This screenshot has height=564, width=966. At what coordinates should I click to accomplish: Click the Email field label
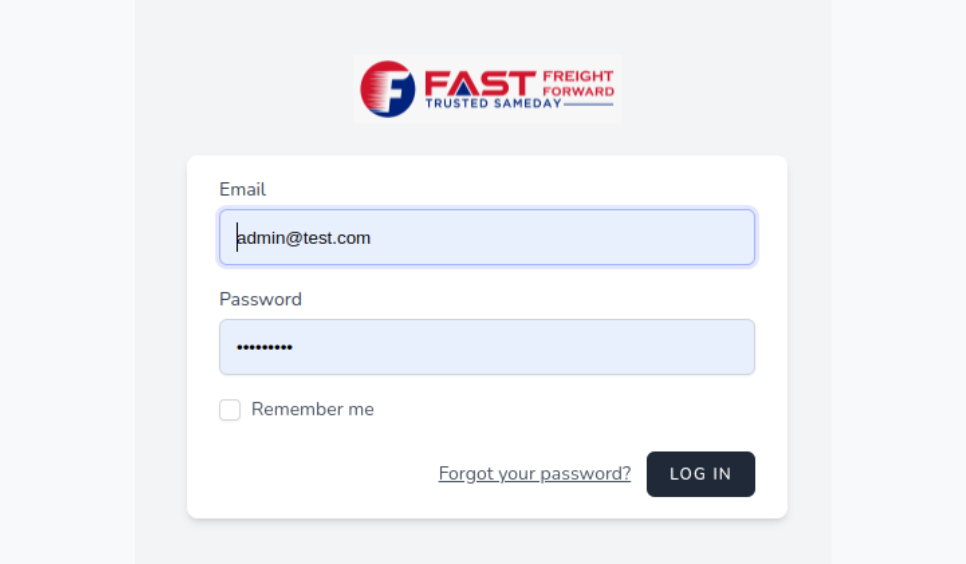point(243,189)
